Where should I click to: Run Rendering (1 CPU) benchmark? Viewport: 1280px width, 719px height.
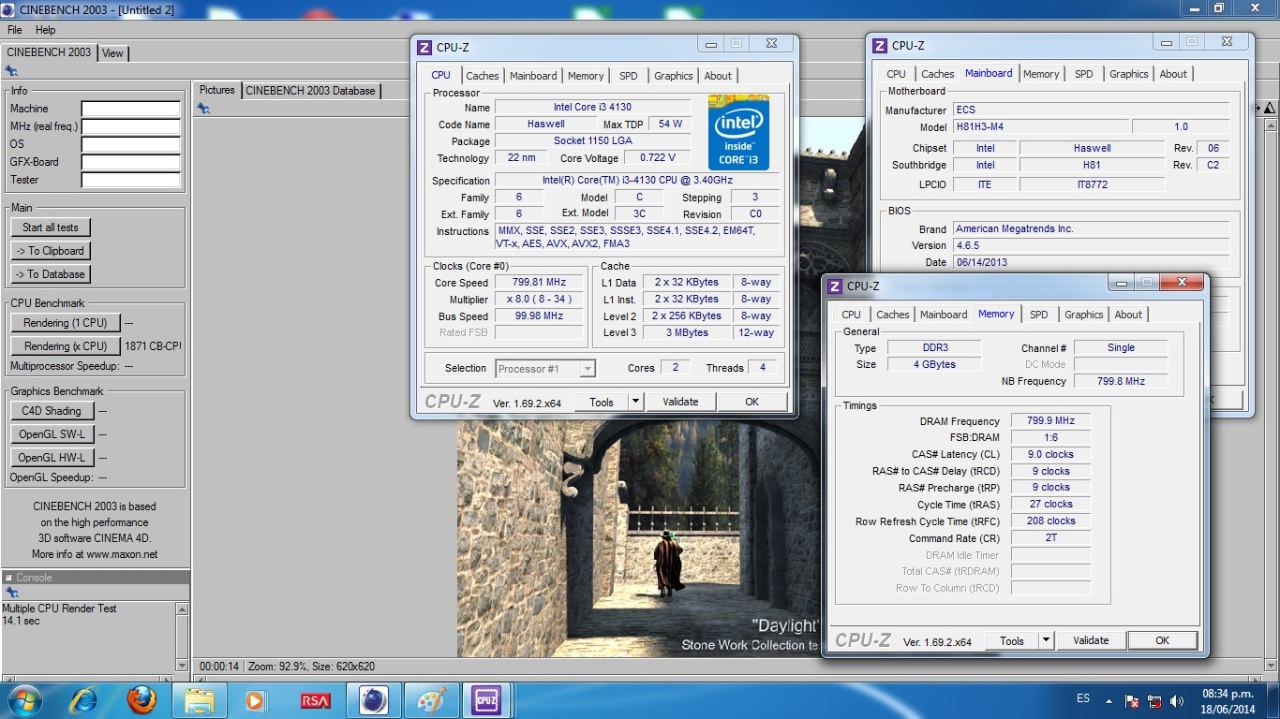[x=65, y=323]
